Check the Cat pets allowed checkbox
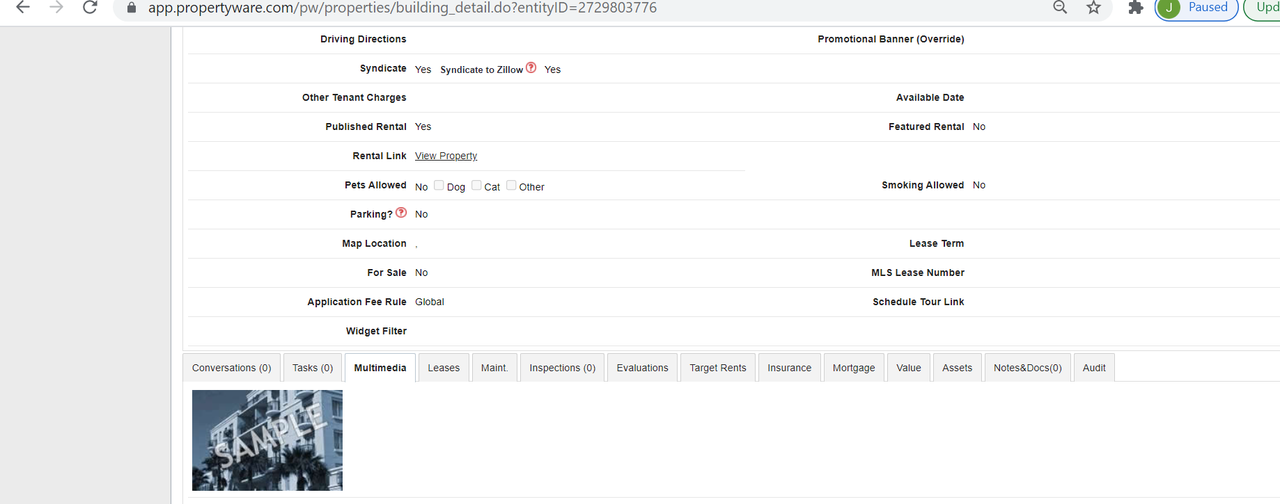The height and width of the screenshot is (504, 1280). click(x=477, y=186)
